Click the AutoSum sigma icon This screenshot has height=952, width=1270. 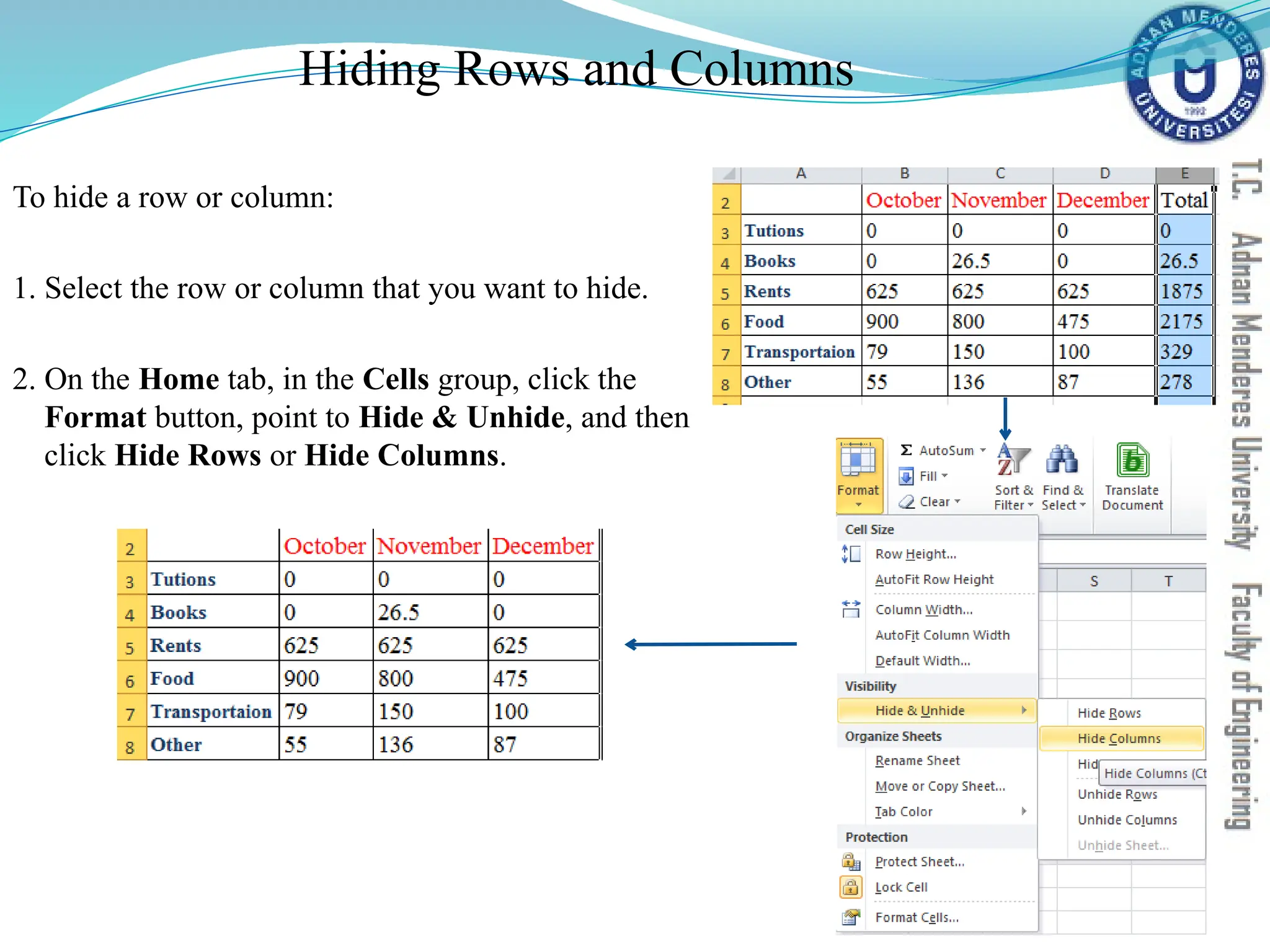tap(906, 450)
